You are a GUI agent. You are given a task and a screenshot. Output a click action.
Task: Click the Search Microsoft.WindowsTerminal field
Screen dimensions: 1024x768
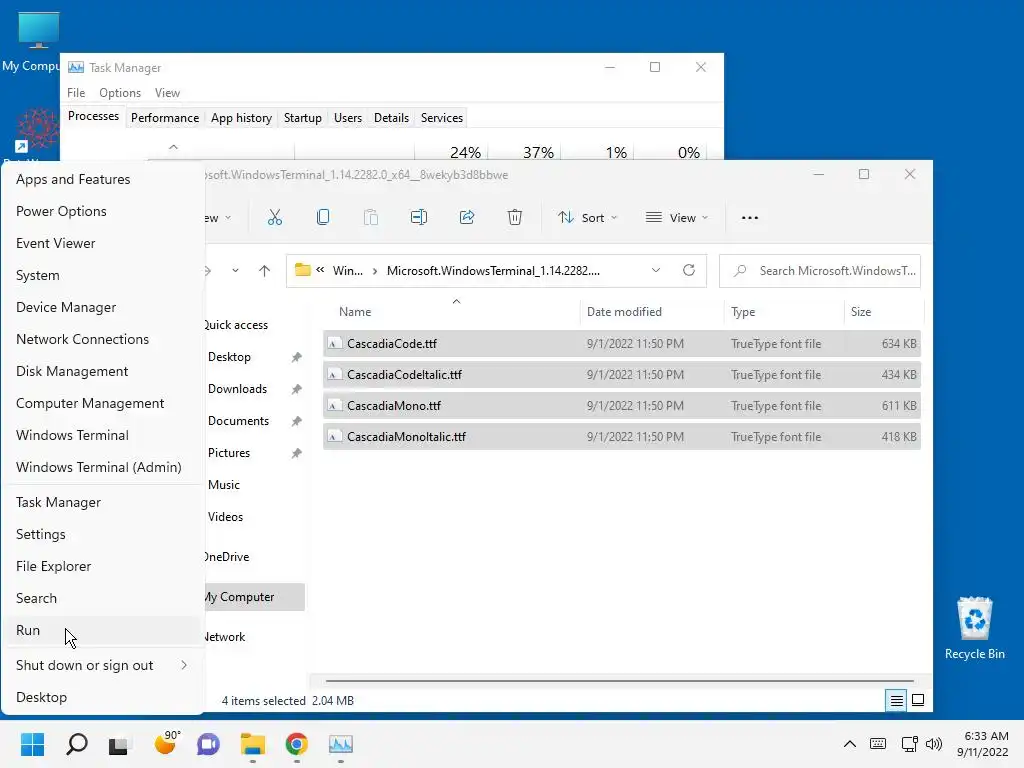(x=820, y=270)
